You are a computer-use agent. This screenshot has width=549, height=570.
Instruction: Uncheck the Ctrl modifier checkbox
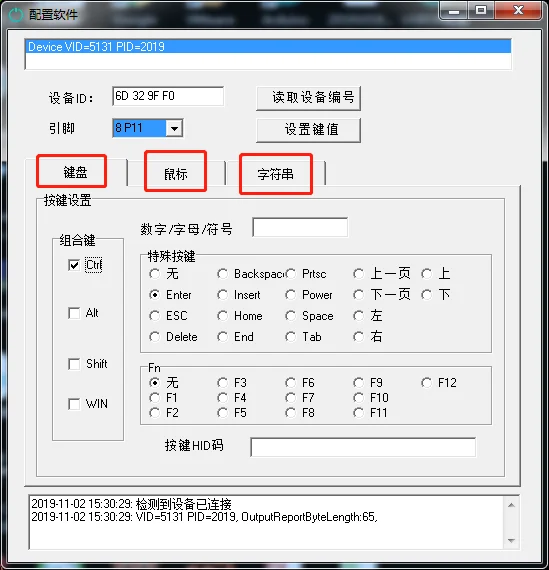(x=74, y=265)
